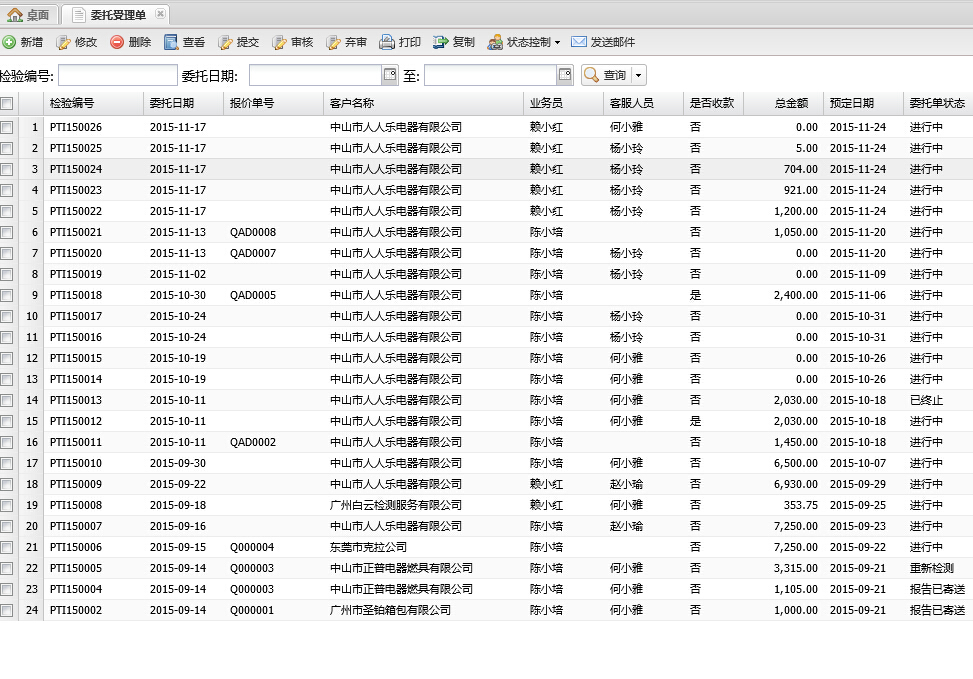This screenshot has height=679, width=973.
Task: Switch to the 桌面 tab
Action: click(x=29, y=14)
